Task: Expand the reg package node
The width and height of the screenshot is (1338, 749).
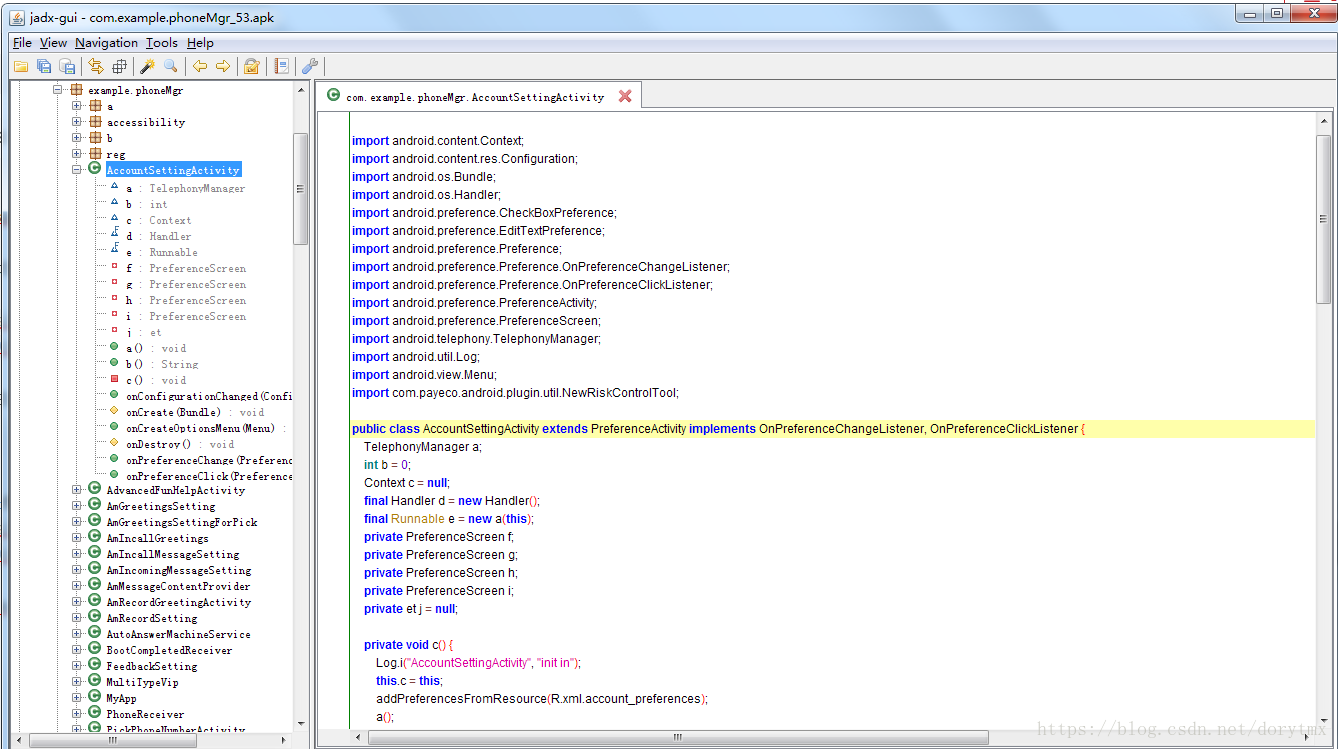Action: click(x=77, y=154)
